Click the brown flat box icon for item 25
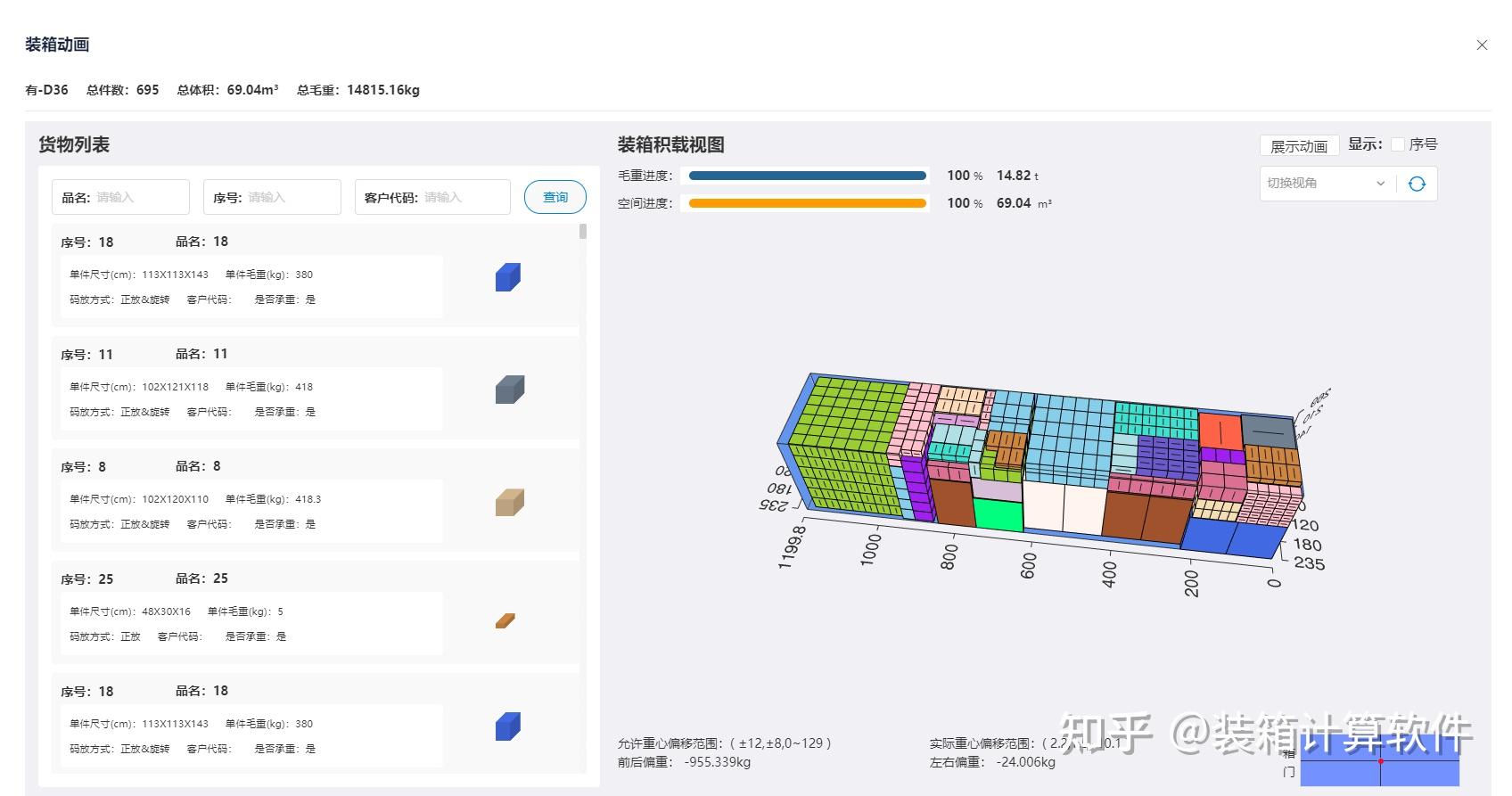 pyautogui.click(x=505, y=620)
